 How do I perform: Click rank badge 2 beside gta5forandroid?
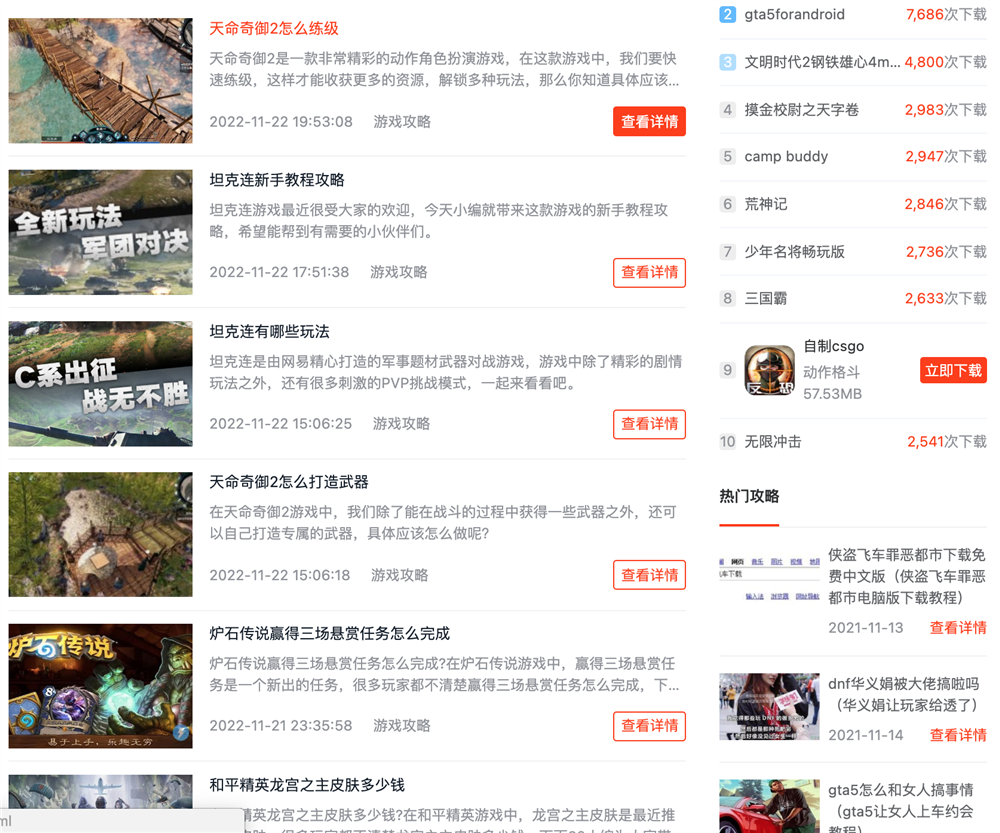(x=727, y=15)
